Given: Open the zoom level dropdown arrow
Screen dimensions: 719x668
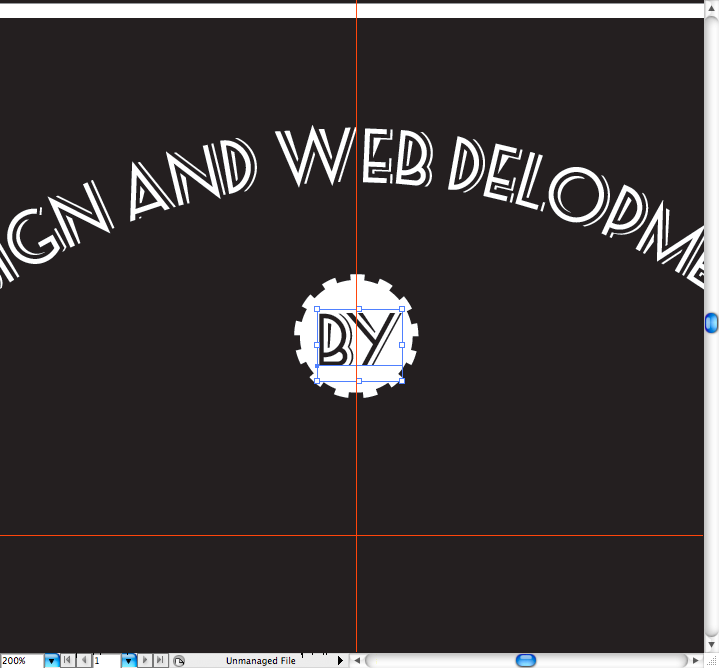Looking at the screenshot, I should [51, 661].
